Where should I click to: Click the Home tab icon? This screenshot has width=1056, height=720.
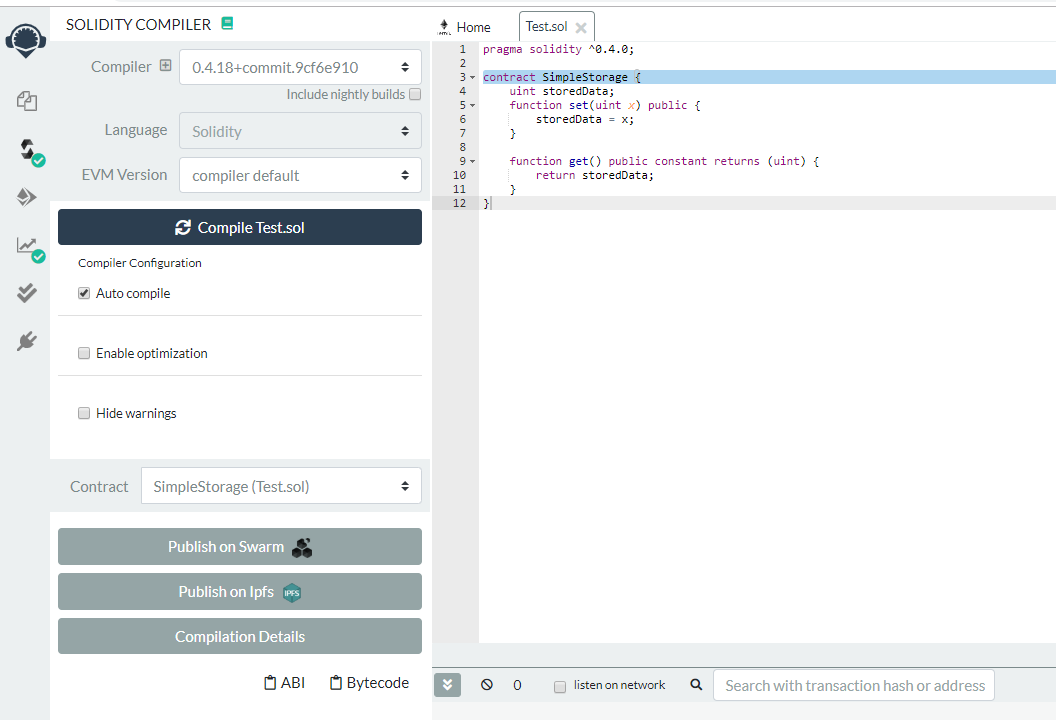click(444, 27)
